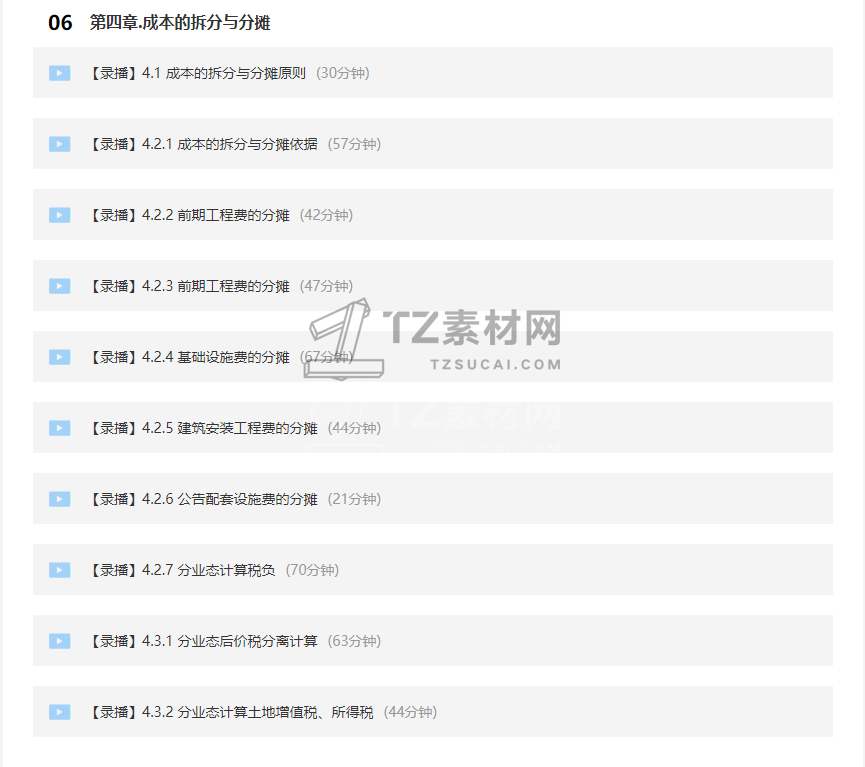Click play icon for lesson 4.1 成本的拆分与分摊原则
This screenshot has width=865, height=767.
coord(60,73)
